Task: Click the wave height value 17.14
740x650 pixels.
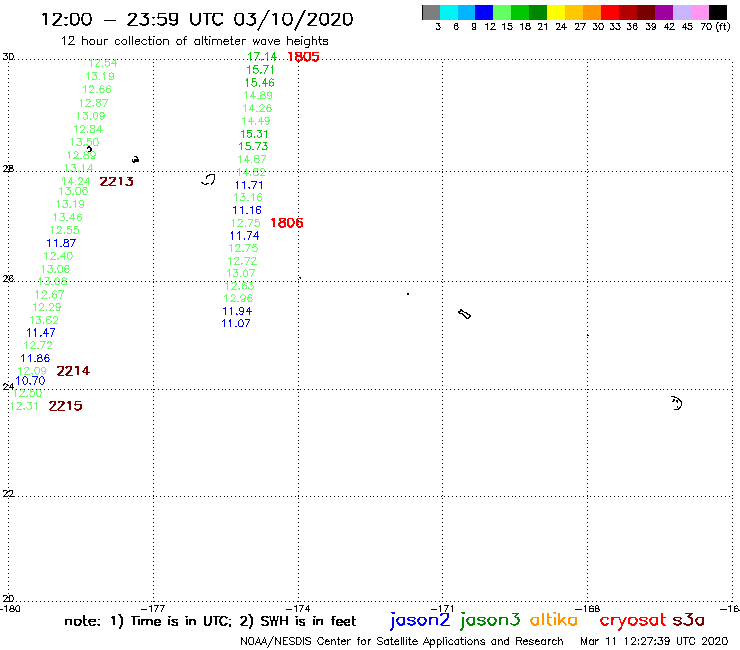Action: (261, 57)
